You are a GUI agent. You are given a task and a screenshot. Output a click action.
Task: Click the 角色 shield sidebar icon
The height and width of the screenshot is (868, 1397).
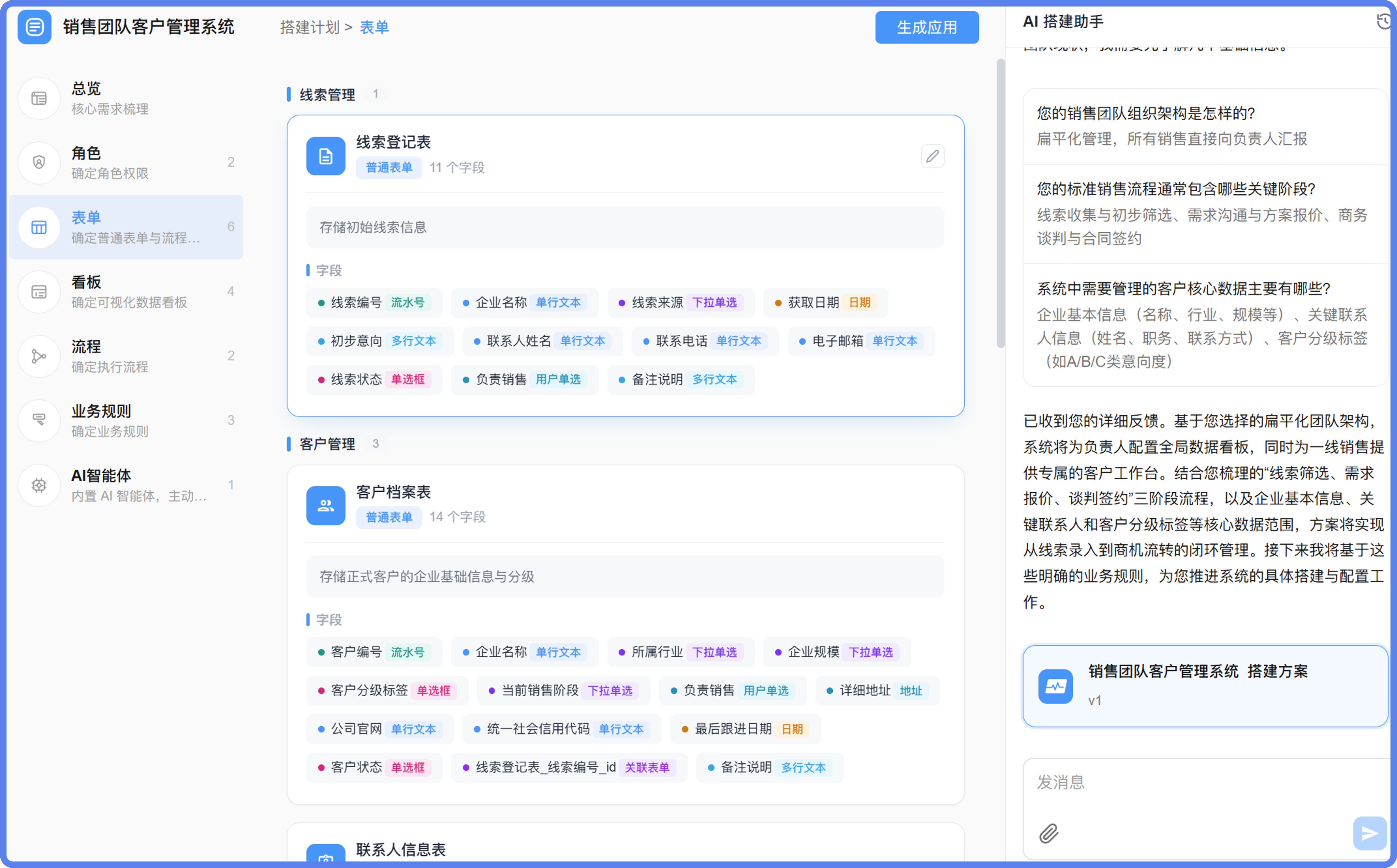pos(39,163)
